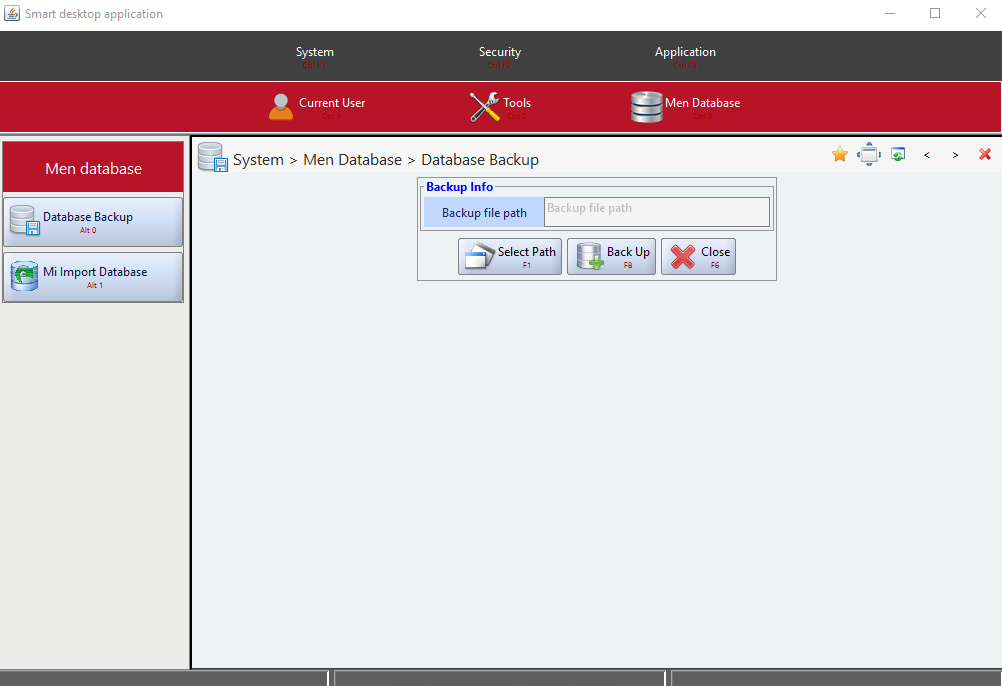Go forward with the right arrow
The width and height of the screenshot is (1002, 686).
click(x=956, y=155)
